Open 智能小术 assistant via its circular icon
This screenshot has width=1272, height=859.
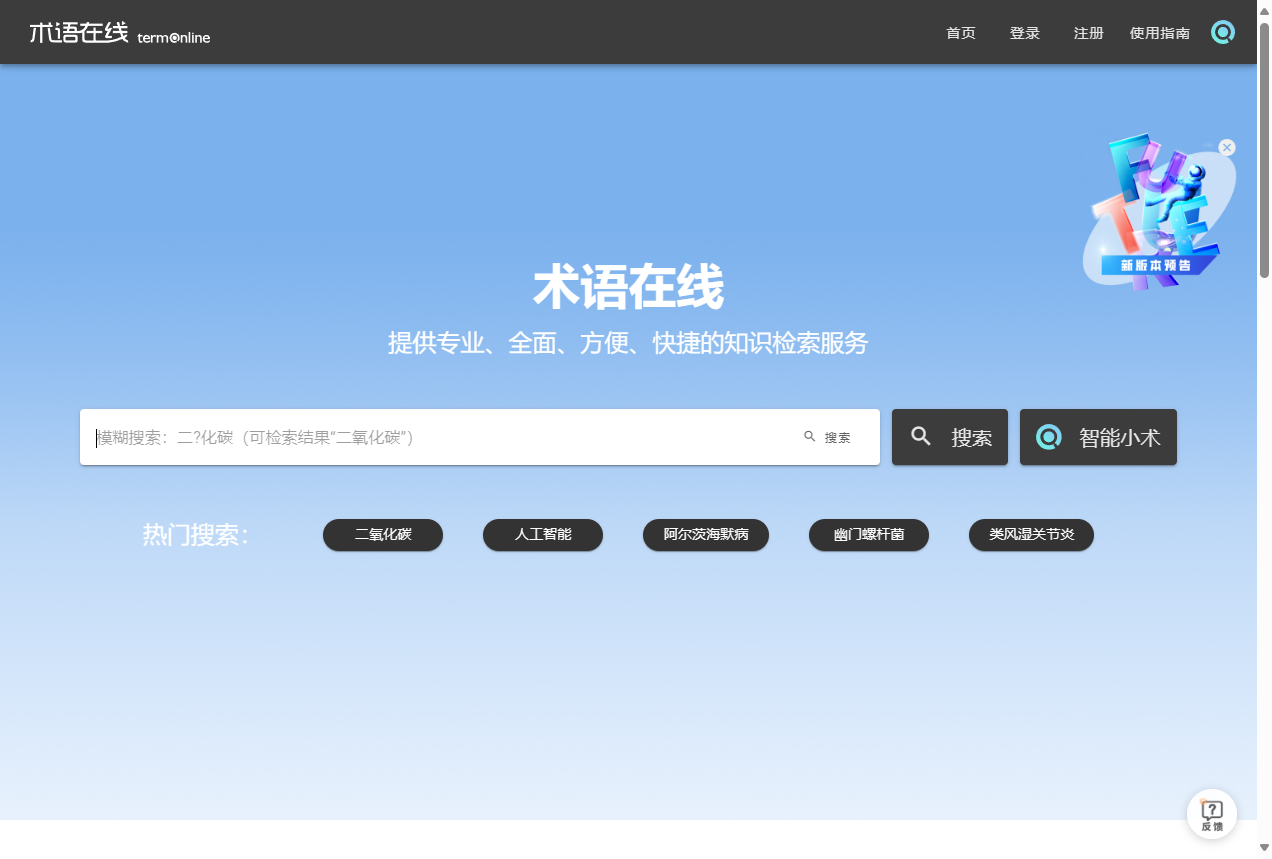pyautogui.click(x=1047, y=436)
